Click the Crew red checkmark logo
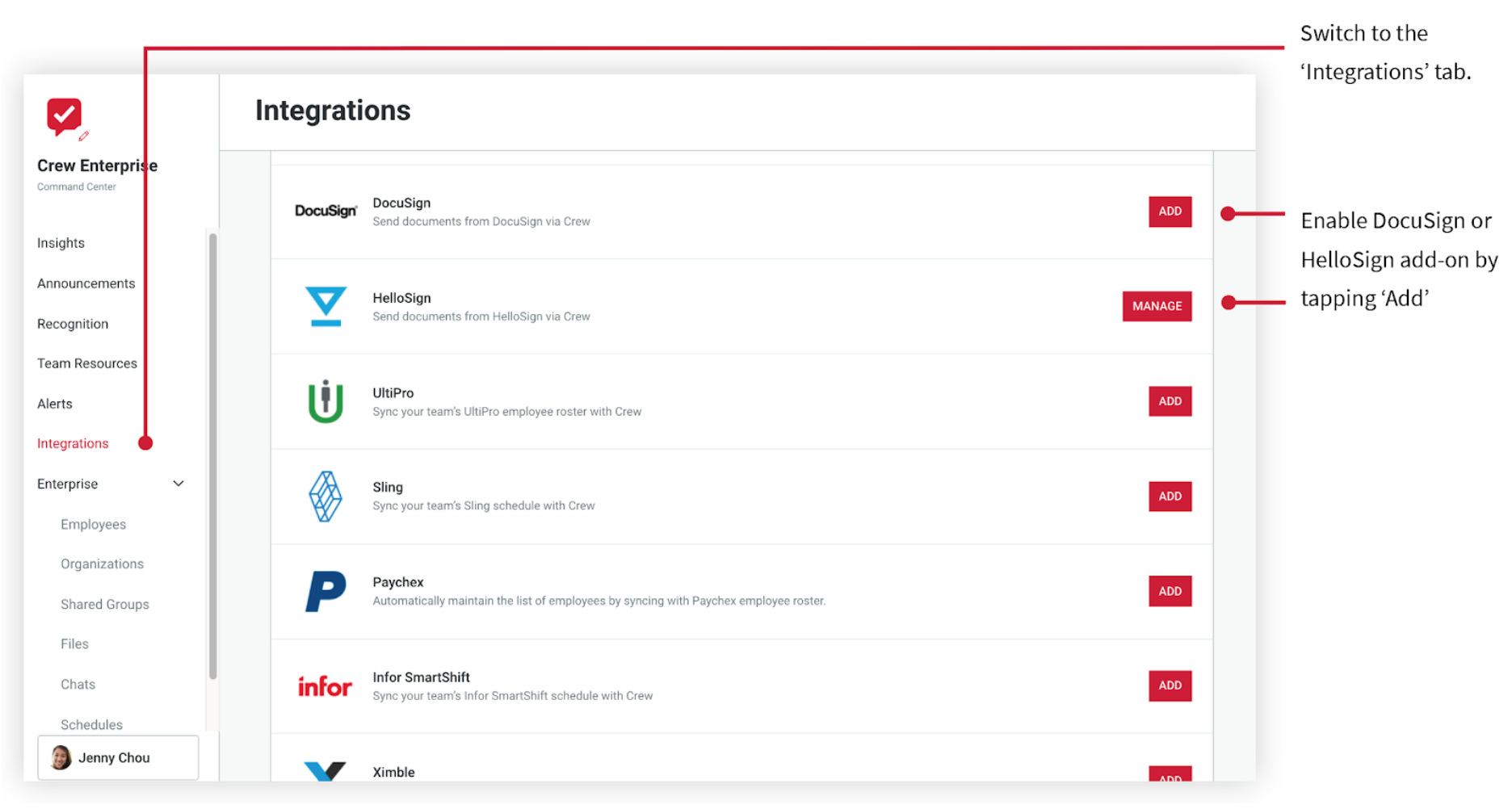Image resolution: width=1512 pixels, height=809 pixels. click(64, 116)
